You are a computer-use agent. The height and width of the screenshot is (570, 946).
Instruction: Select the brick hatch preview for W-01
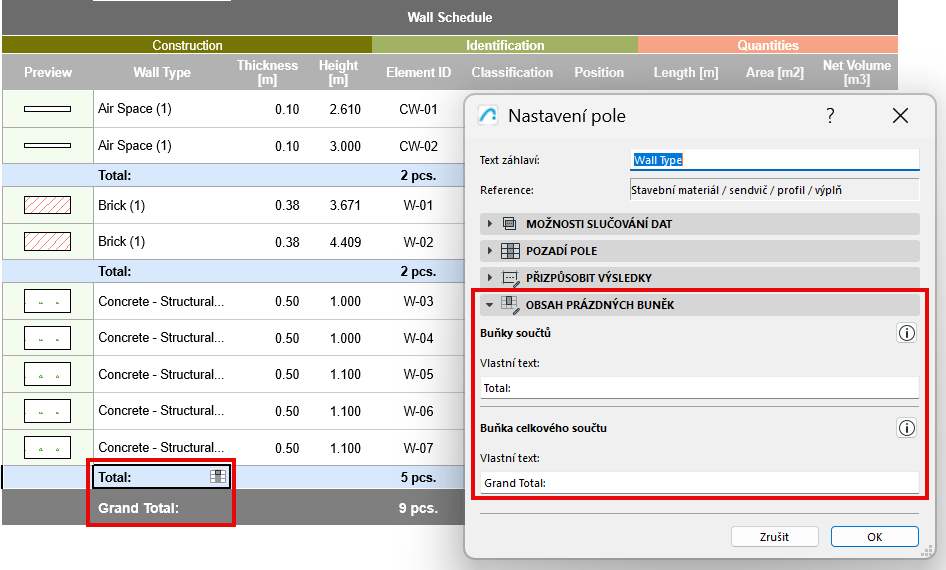(x=47, y=205)
